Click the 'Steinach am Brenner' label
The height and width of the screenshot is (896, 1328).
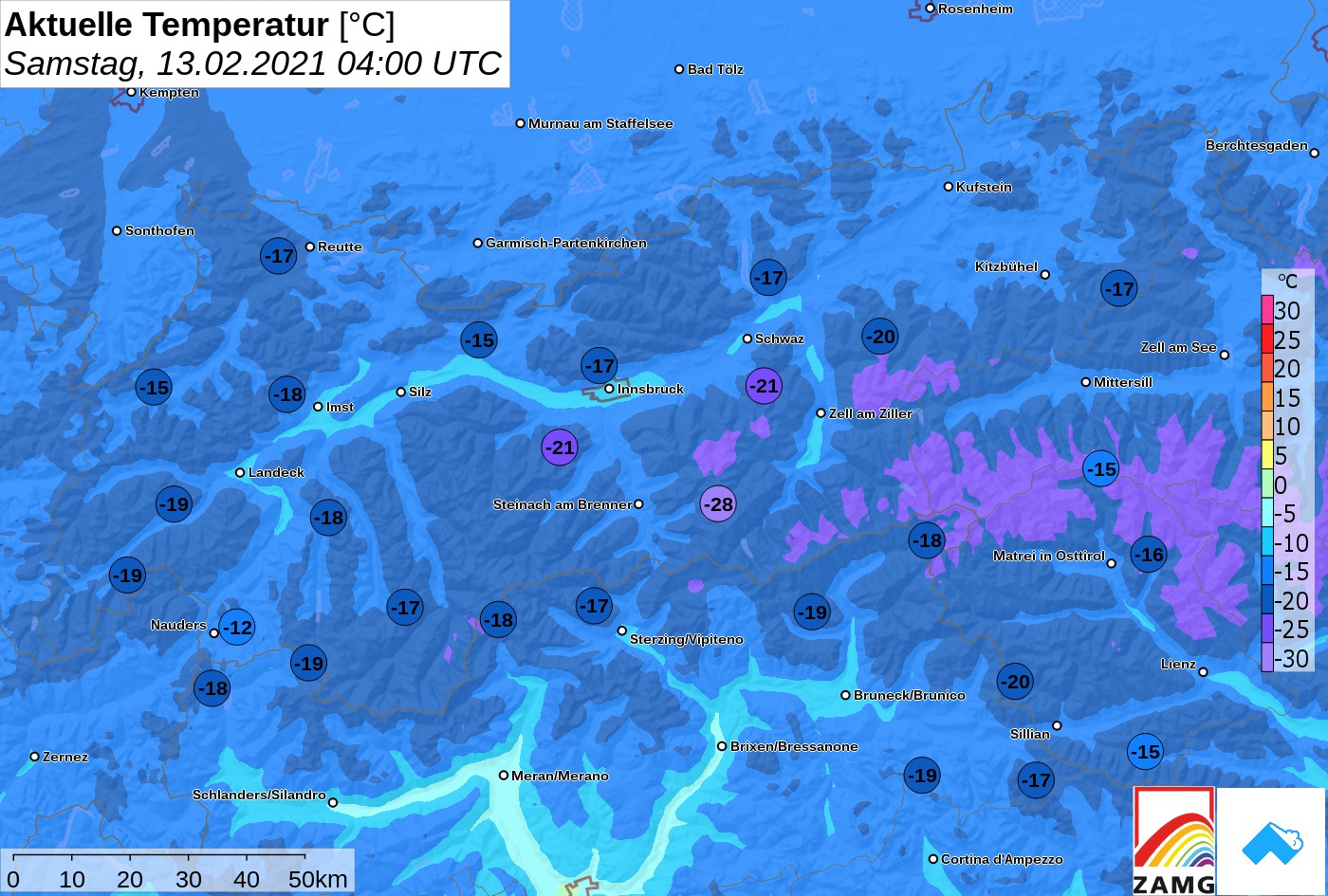pos(563,504)
